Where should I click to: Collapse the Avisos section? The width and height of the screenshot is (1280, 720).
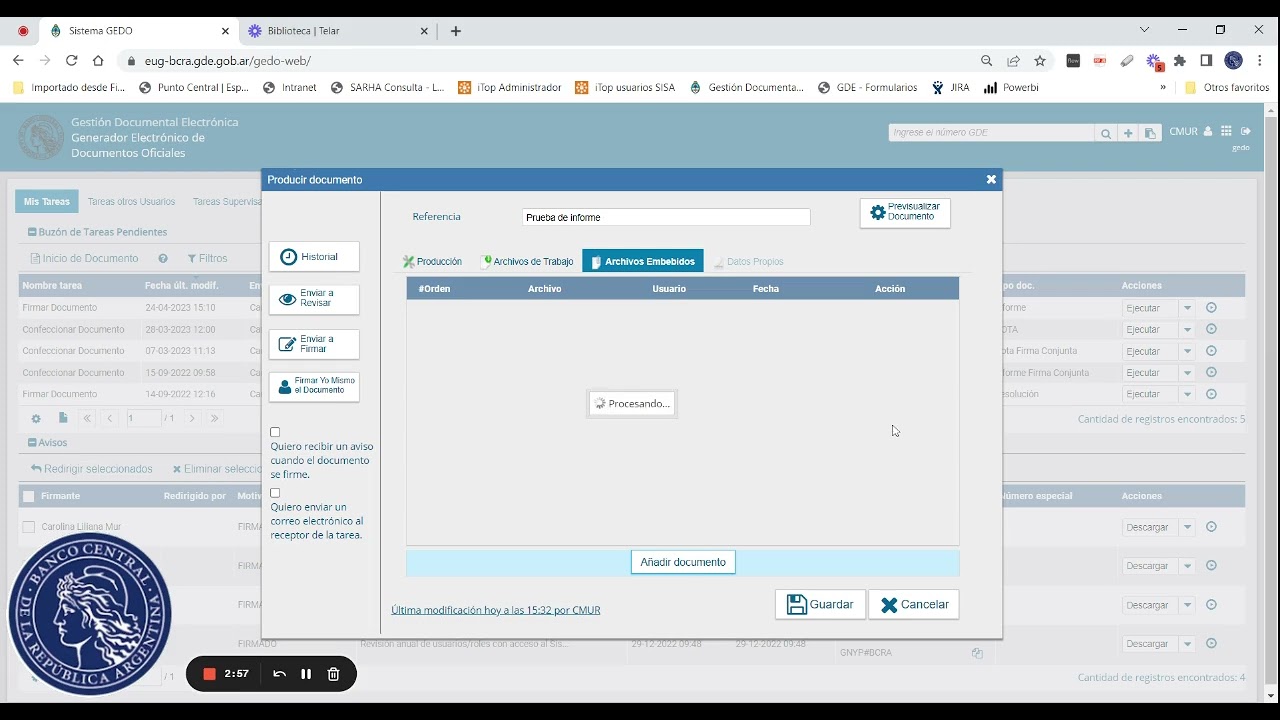[32, 442]
